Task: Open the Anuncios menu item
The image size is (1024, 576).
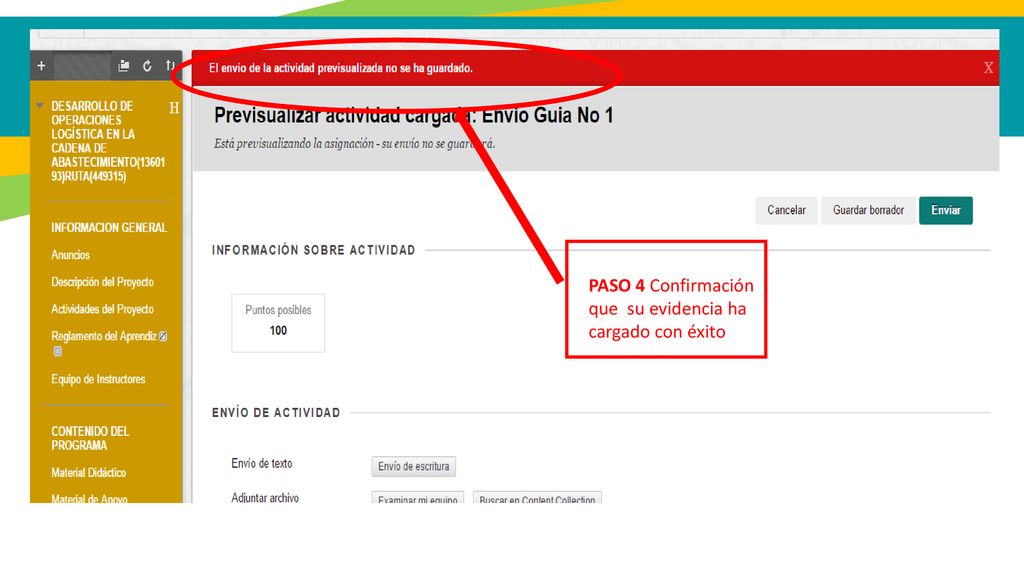Action: pyautogui.click(x=71, y=255)
